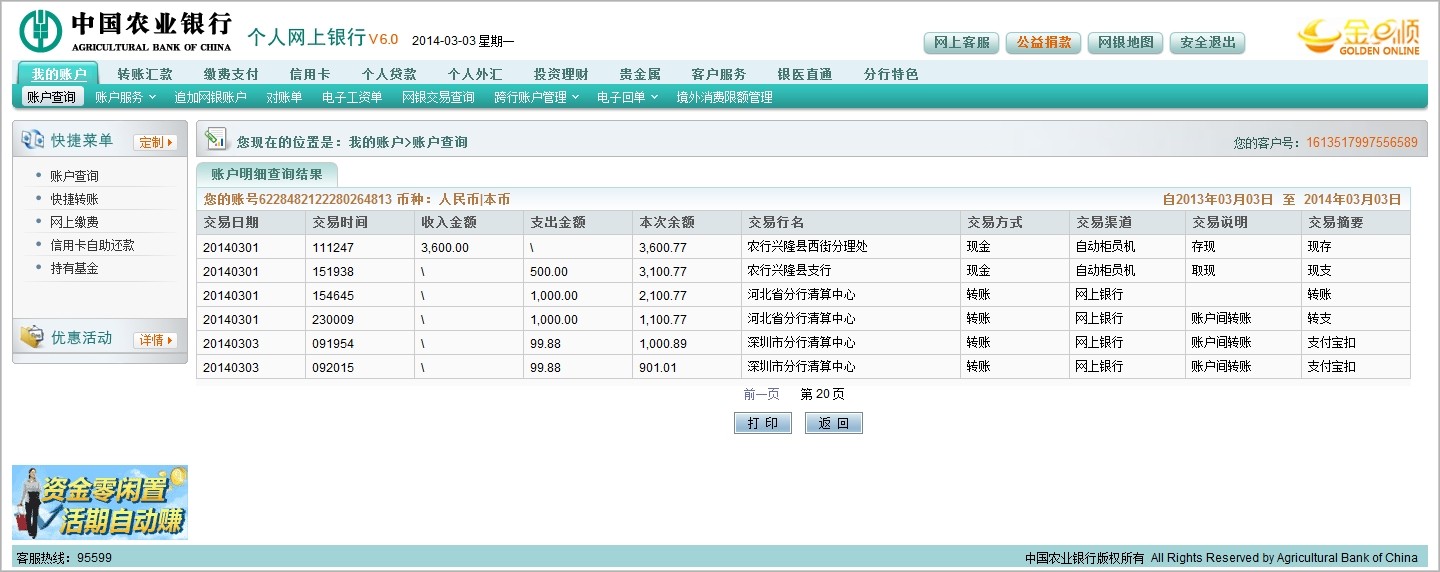Click the 定制 customize button
The image size is (1440, 572).
pos(155,142)
